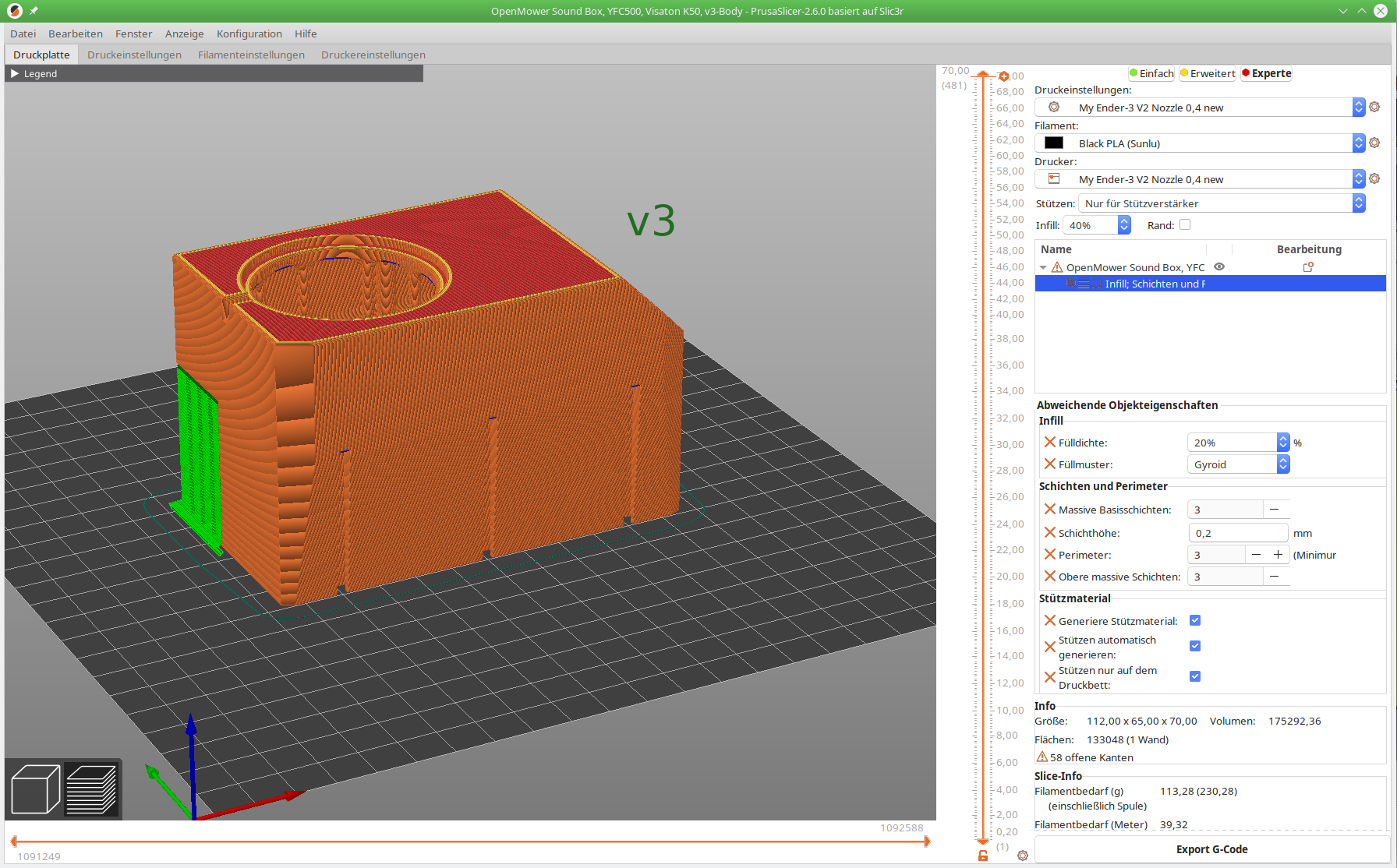Open the Filament preset dropdown arrow
The height and width of the screenshot is (868, 1397).
pyautogui.click(x=1359, y=143)
